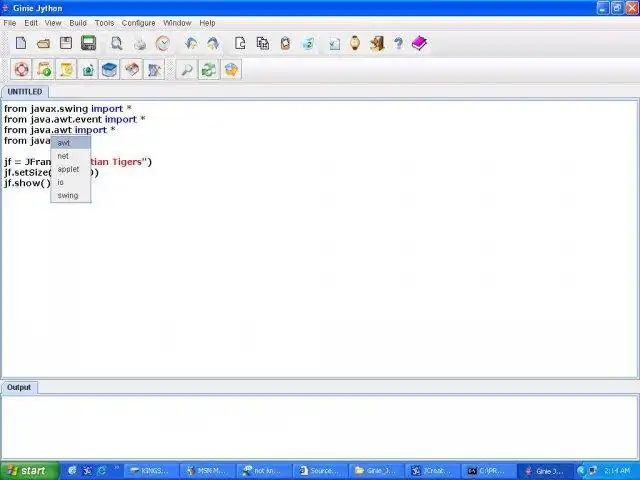Image resolution: width=640 pixels, height=480 pixels.
Task: Click the blue gray figure icon
Action: pos(154,69)
